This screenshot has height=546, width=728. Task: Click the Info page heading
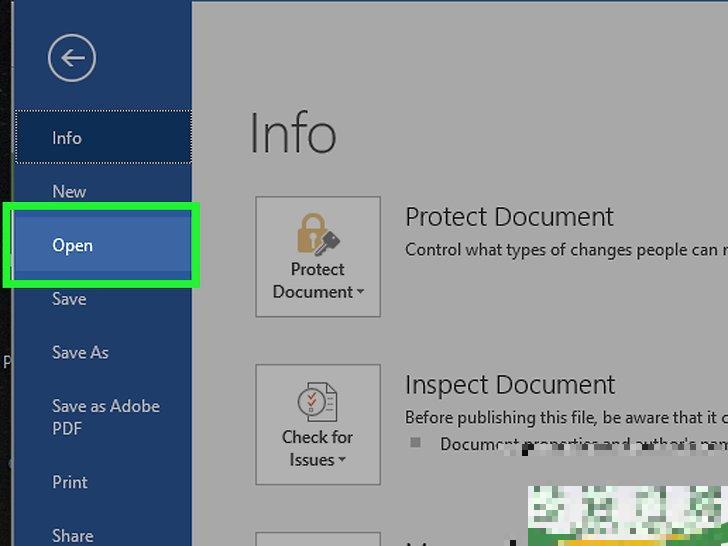292,133
